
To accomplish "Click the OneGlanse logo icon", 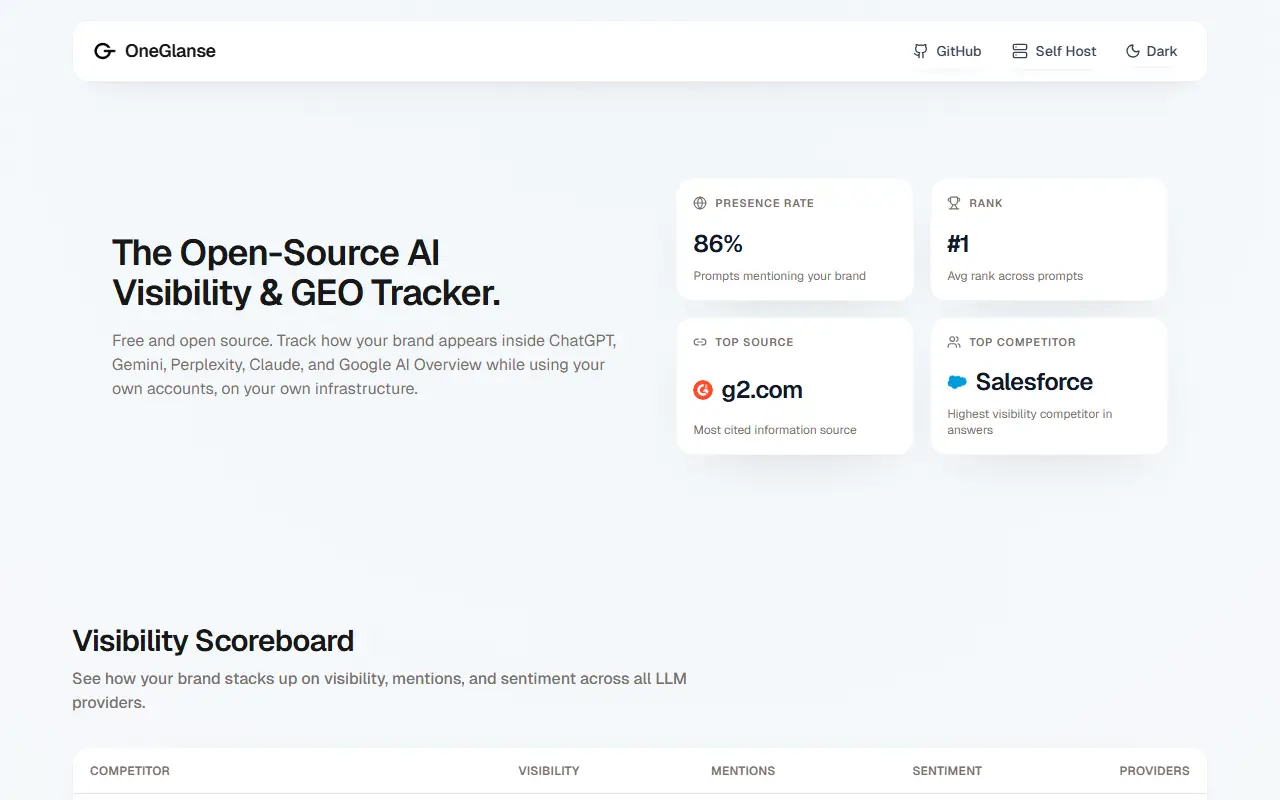I will [x=105, y=51].
